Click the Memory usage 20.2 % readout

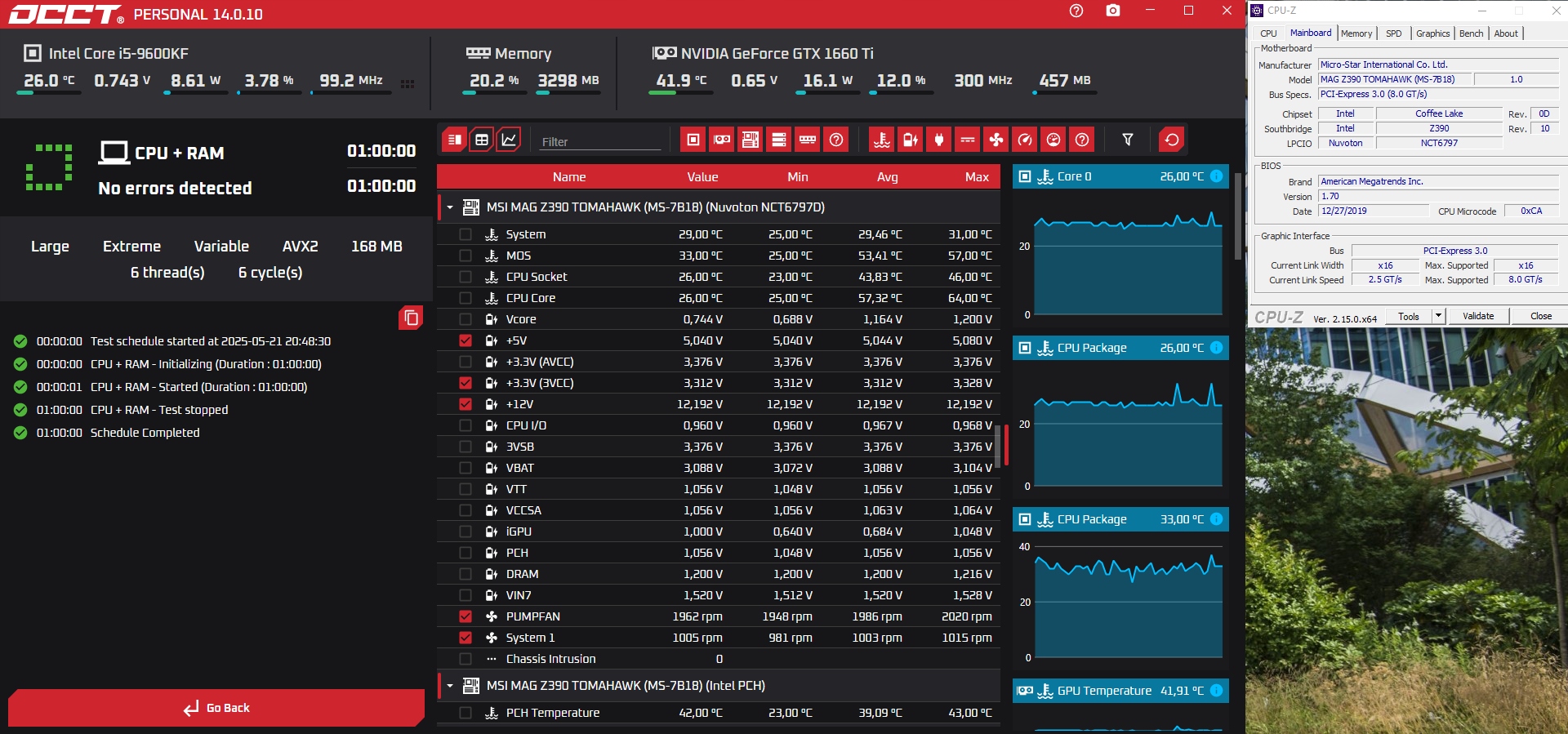pyautogui.click(x=494, y=80)
